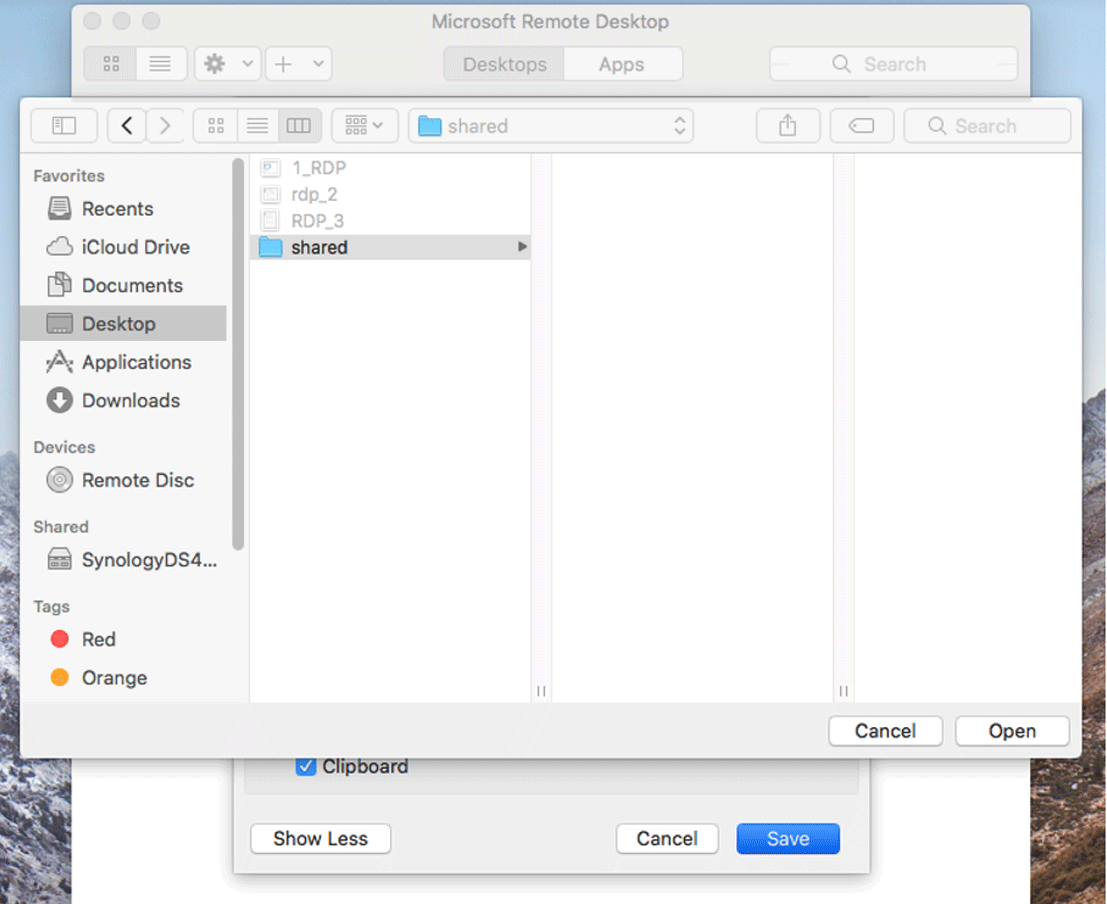Click the blue Save button
The image size is (1107, 904).
tap(788, 839)
